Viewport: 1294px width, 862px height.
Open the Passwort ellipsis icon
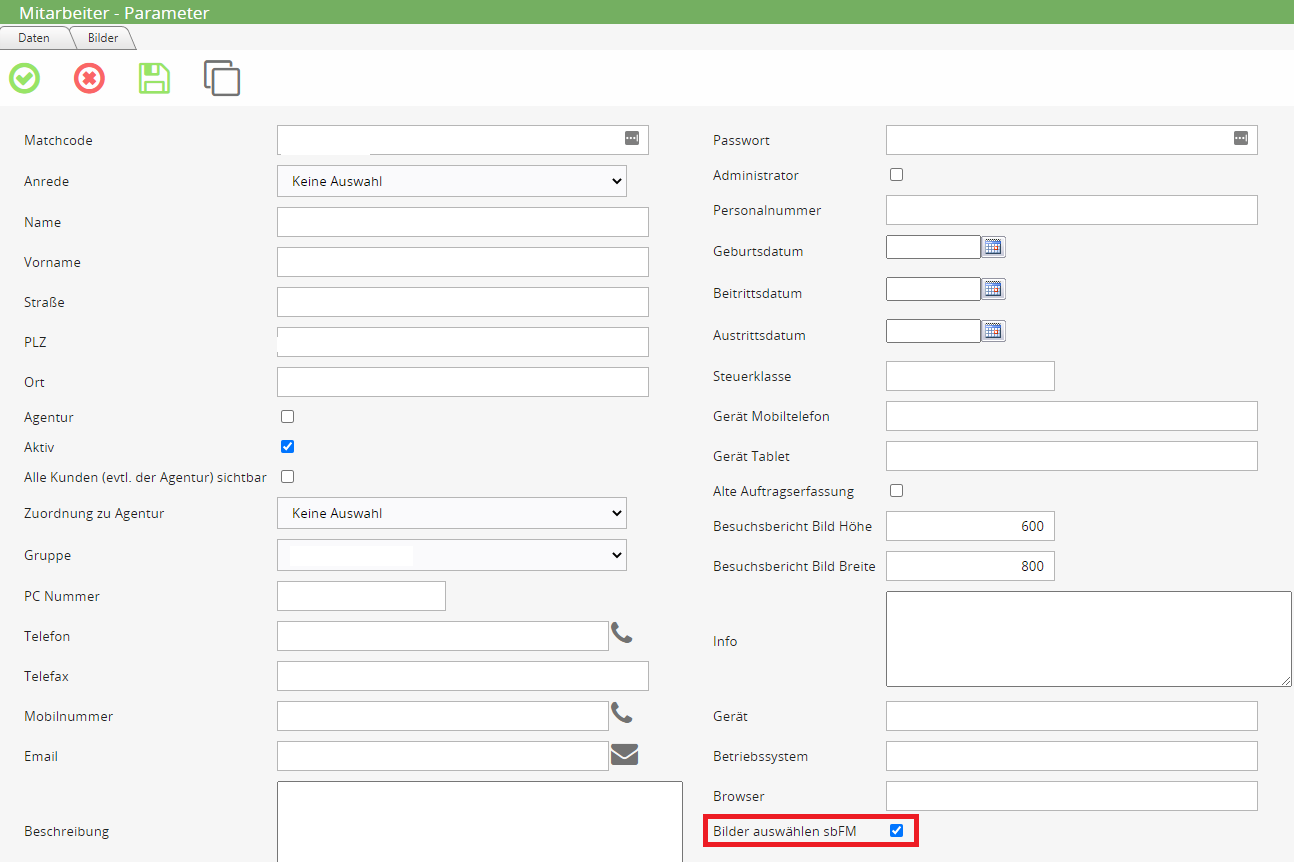pos(1241,138)
